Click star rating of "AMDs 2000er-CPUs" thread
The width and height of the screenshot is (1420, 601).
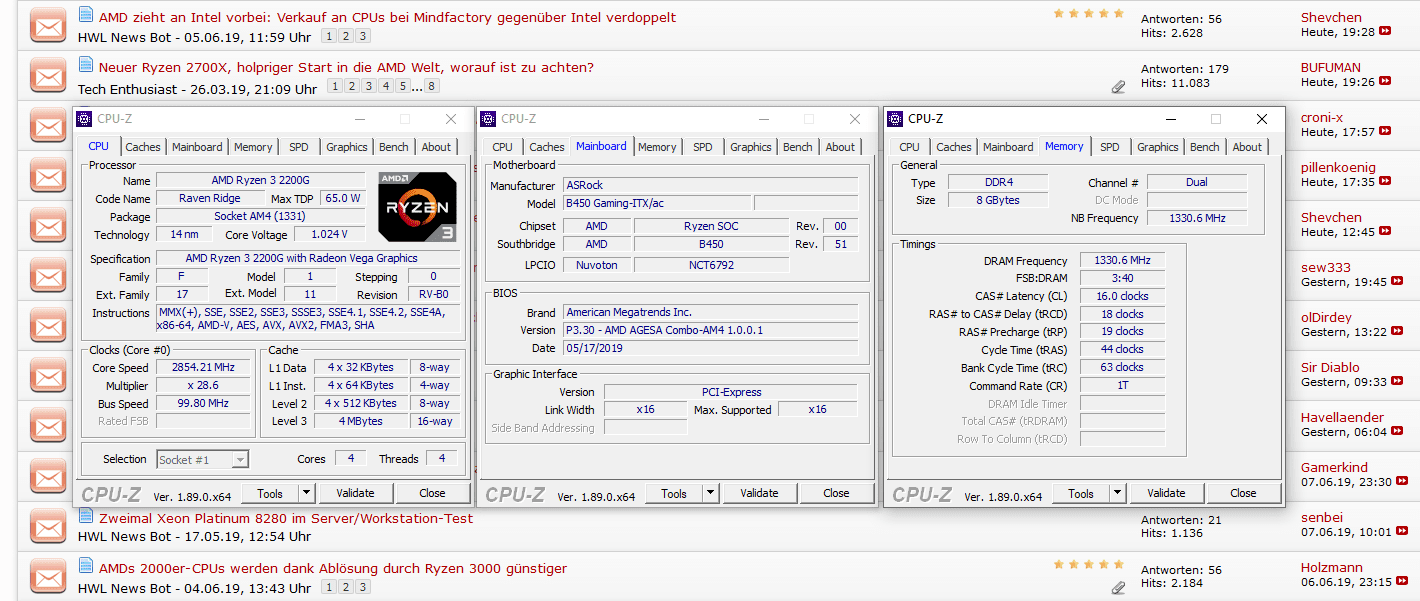(x=1089, y=564)
